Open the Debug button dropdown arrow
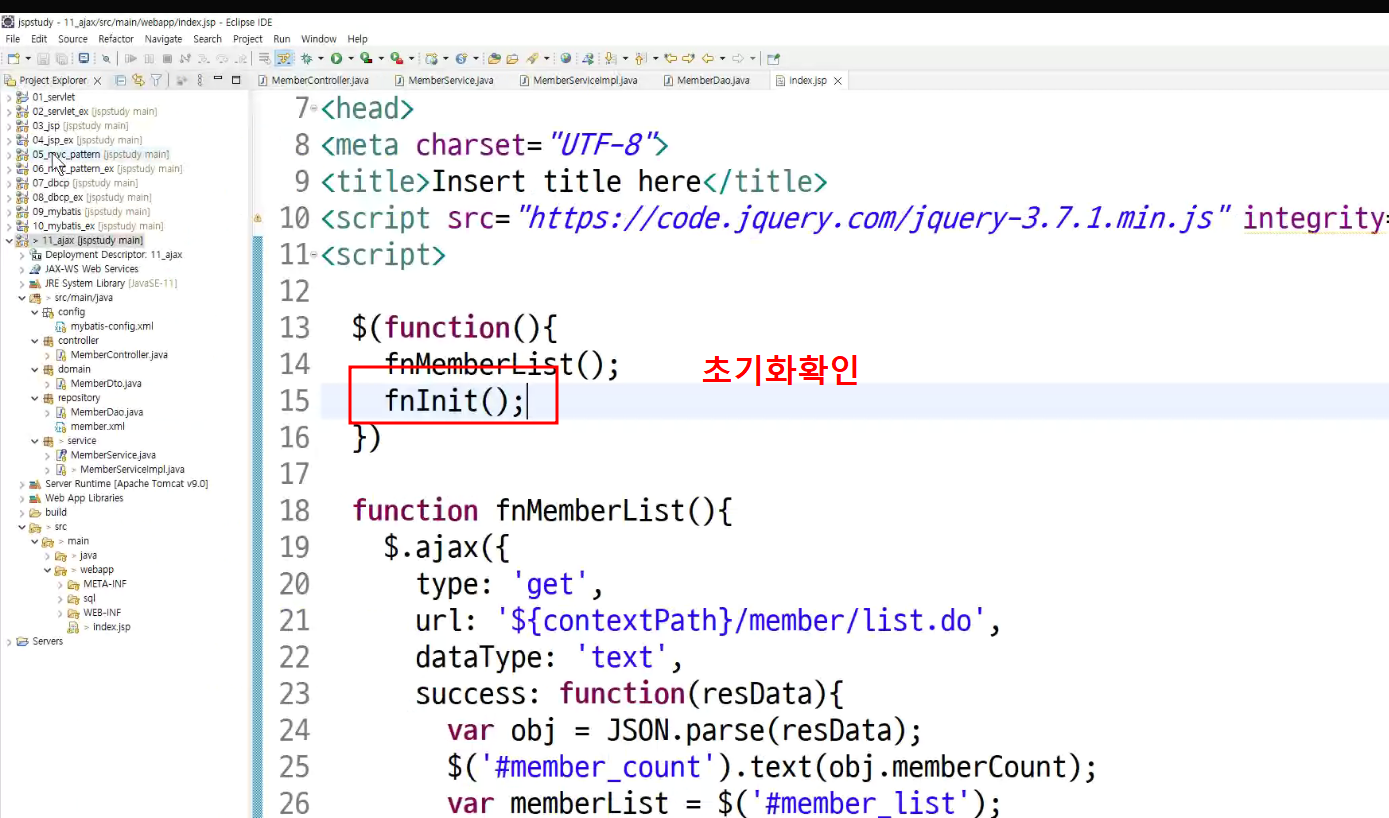Screen dimensions: 1389x818 point(321,58)
